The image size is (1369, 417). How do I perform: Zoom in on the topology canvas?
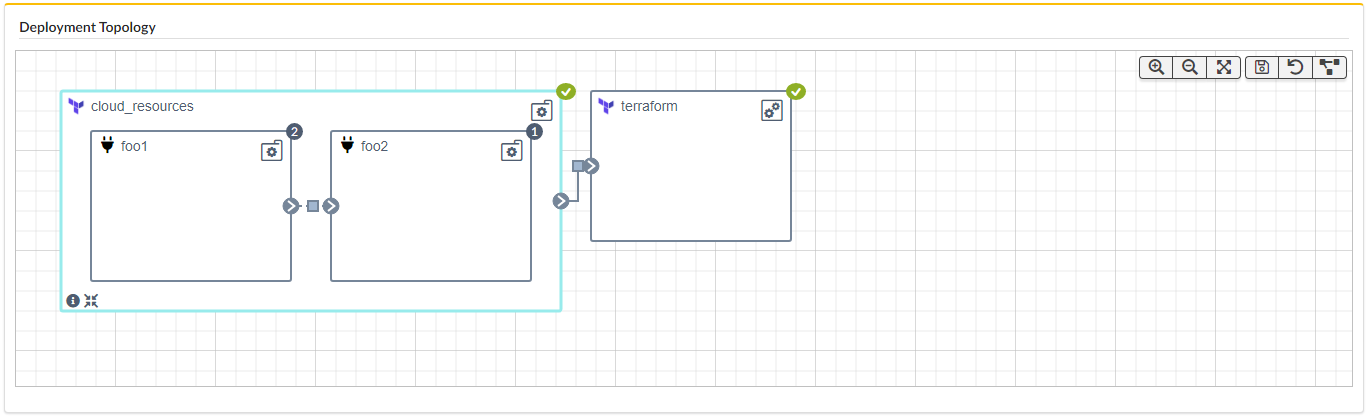coord(1156,67)
